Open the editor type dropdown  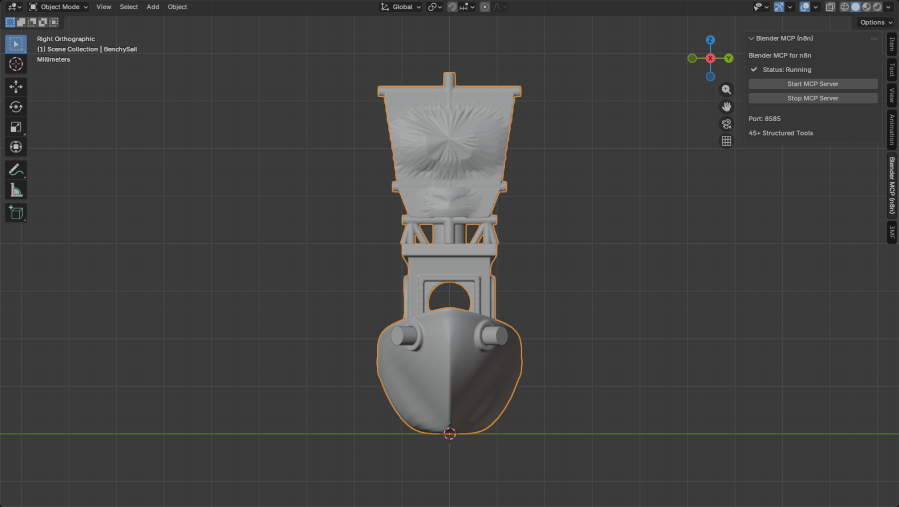tap(14, 7)
